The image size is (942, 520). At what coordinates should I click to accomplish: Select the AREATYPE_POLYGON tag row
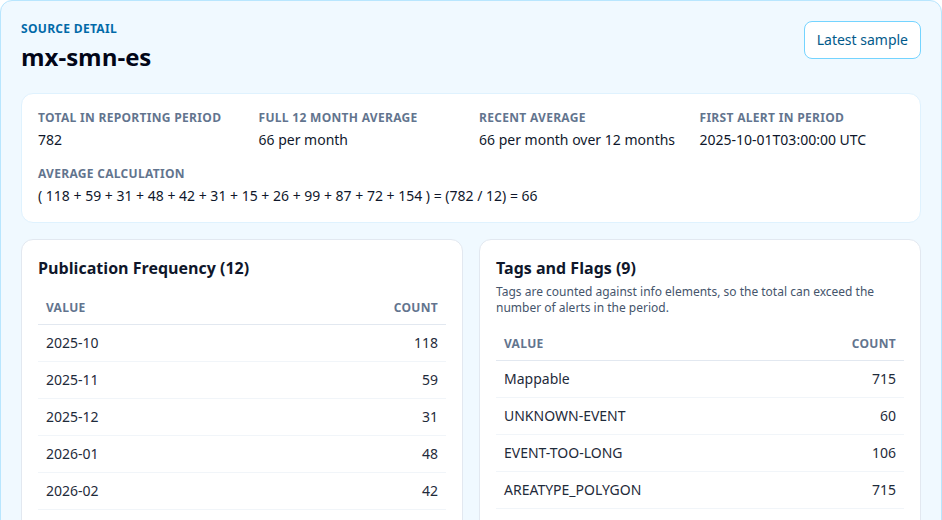click(700, 491)
